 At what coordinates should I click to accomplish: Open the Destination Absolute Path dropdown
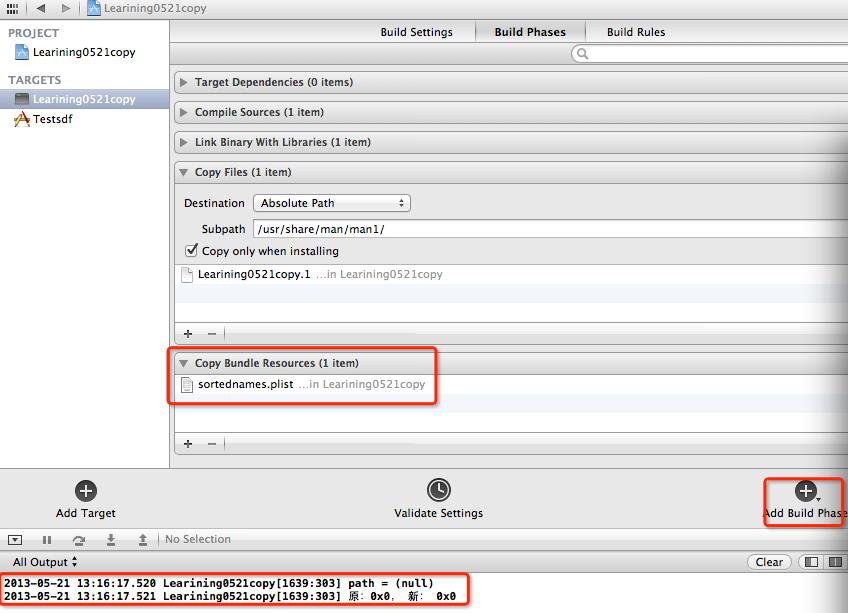[332, 203]
